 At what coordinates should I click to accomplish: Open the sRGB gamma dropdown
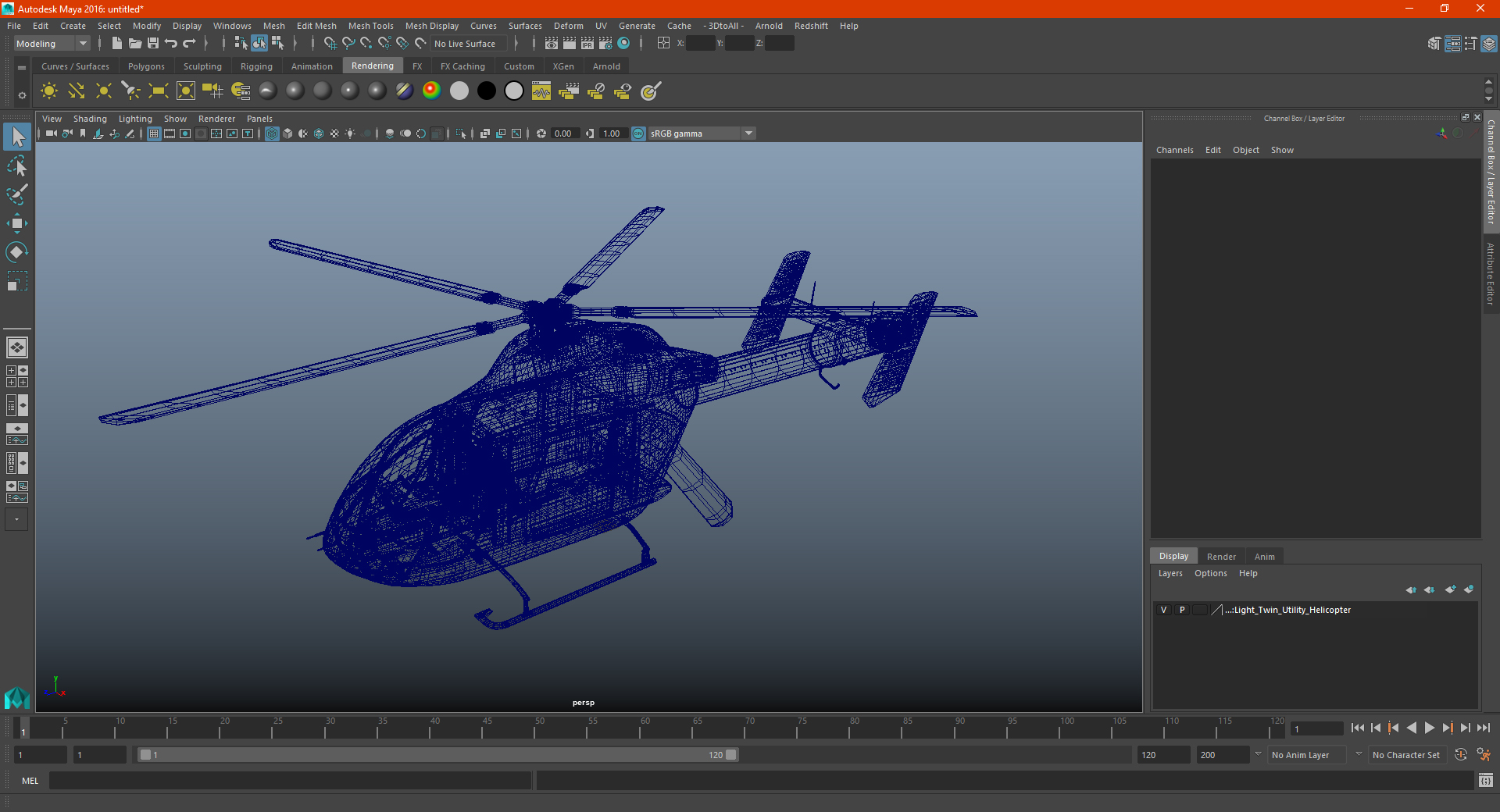[x=702, y=134]
